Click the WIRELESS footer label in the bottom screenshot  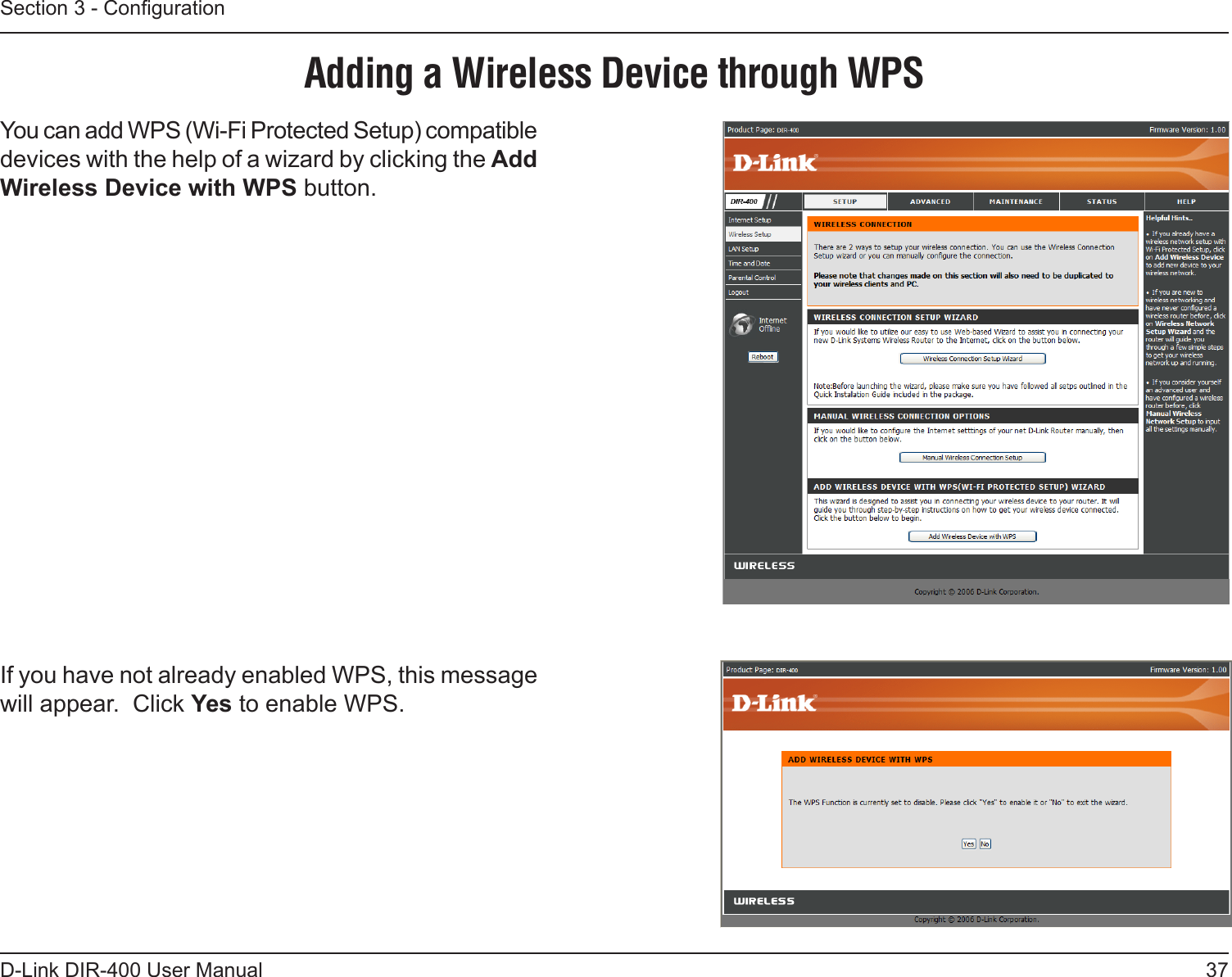coord(764,901)
